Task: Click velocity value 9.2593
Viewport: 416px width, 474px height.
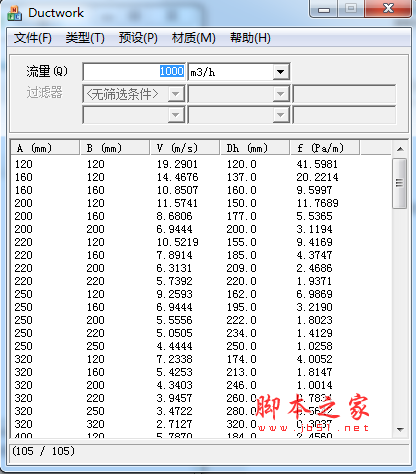Action: point(174,294)
